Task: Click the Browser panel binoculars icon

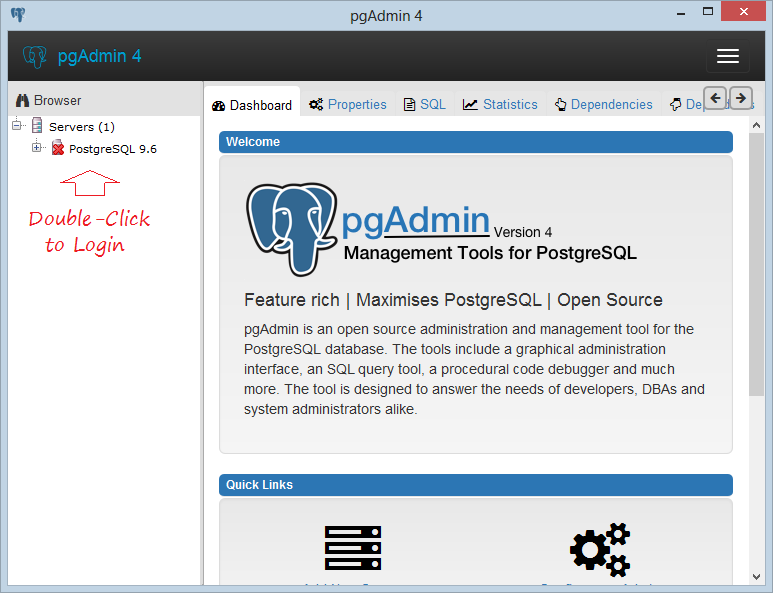Action: pyautogui.click(x=22, y=101)
